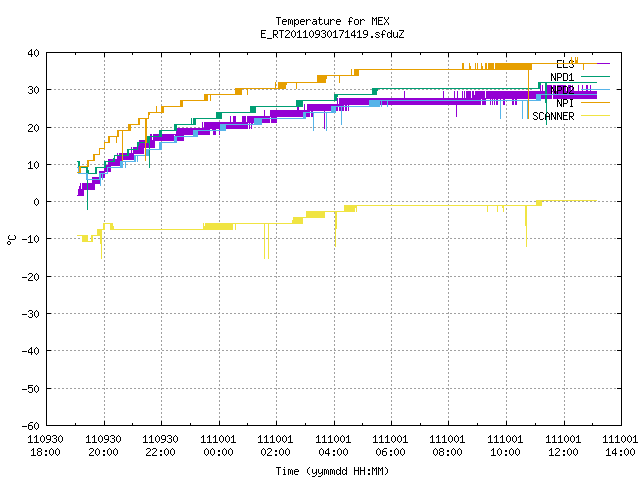Click the NPD2 legend label
The width and height of the screenshot is (640, 480).
pyautogui.click(x=562, y=90)
